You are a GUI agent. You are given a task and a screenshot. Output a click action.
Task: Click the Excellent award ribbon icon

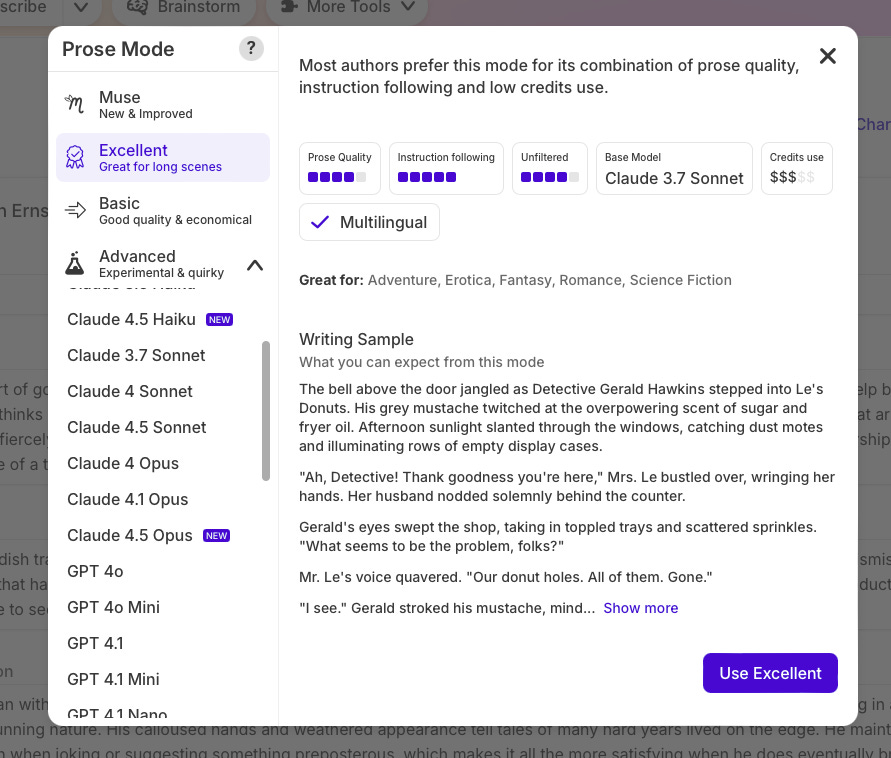pos(74,157)
